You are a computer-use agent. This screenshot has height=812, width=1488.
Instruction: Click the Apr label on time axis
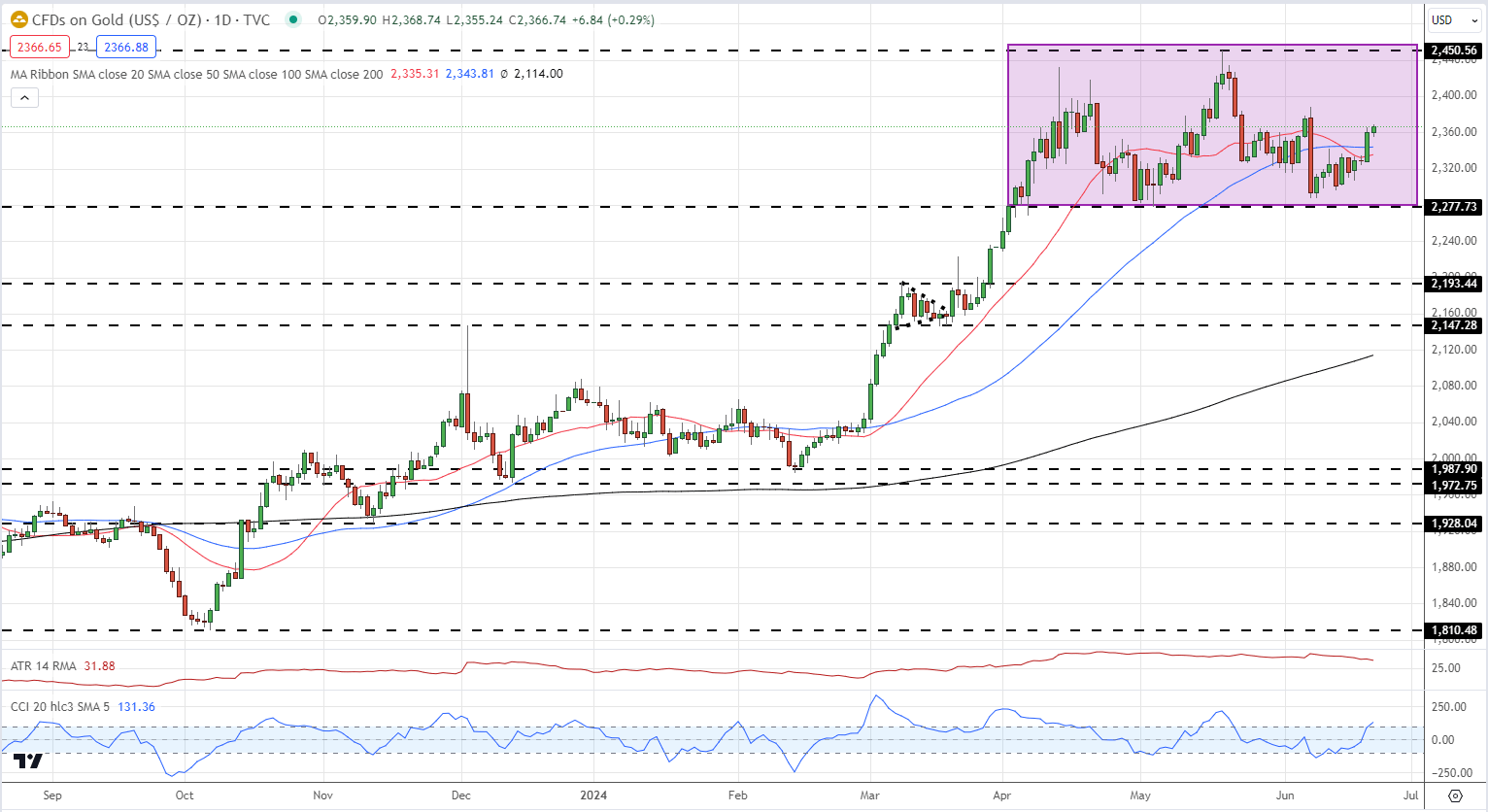pyautogui.click(x=1002, y=795)
